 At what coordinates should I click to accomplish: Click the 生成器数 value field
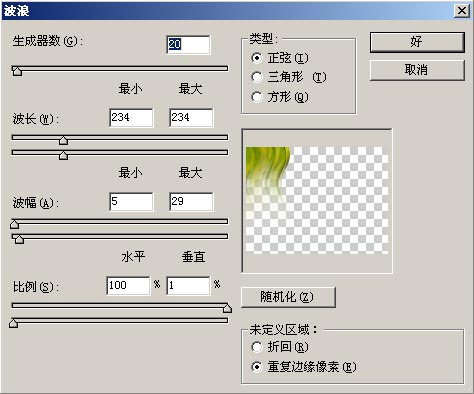pos(188,44)
